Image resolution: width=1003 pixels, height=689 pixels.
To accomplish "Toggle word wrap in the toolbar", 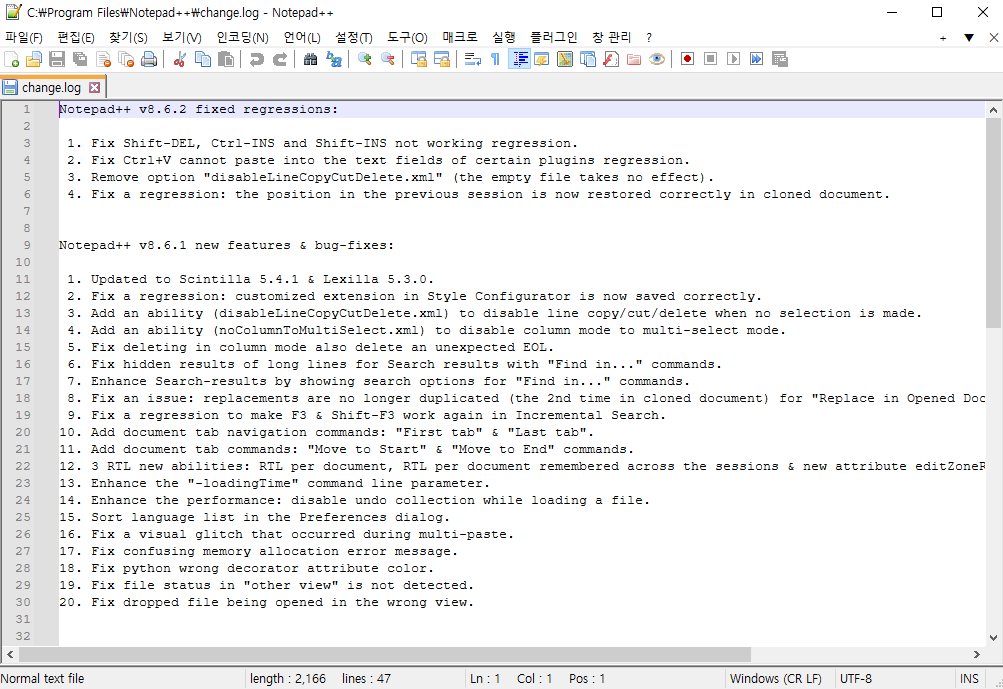I will tap(473, 59).
